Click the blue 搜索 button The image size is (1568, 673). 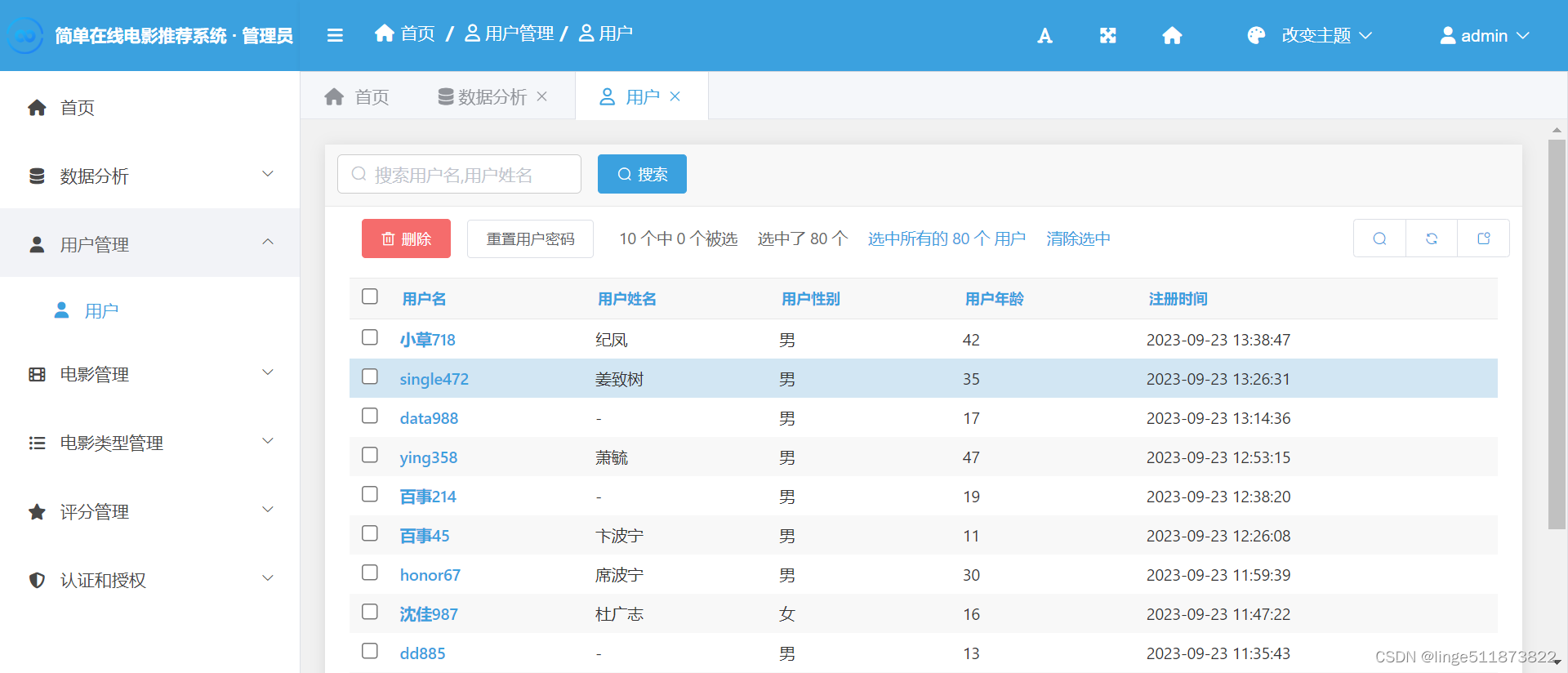tap(642, 174)
